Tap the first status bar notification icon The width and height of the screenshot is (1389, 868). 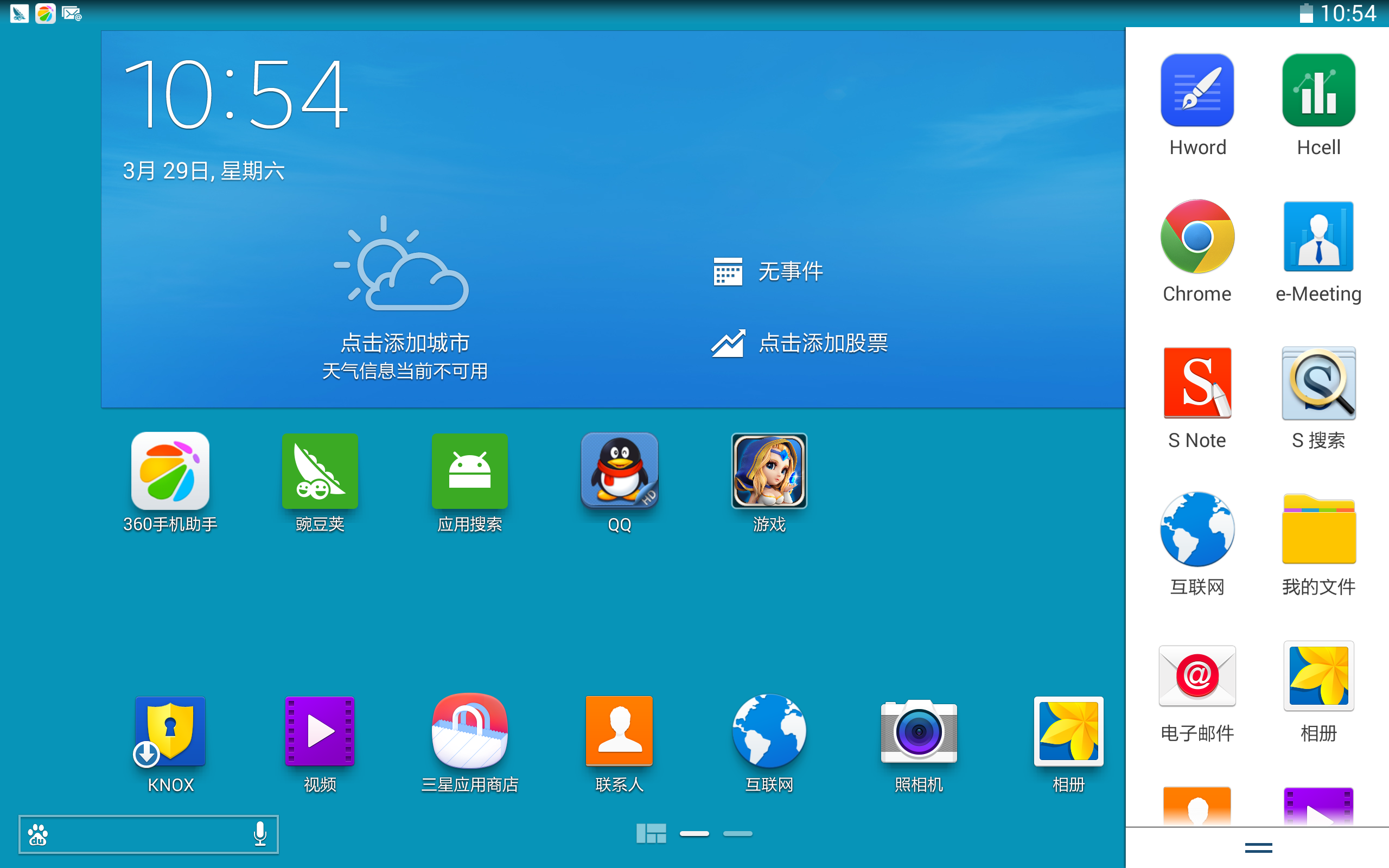tap(19, 13)
